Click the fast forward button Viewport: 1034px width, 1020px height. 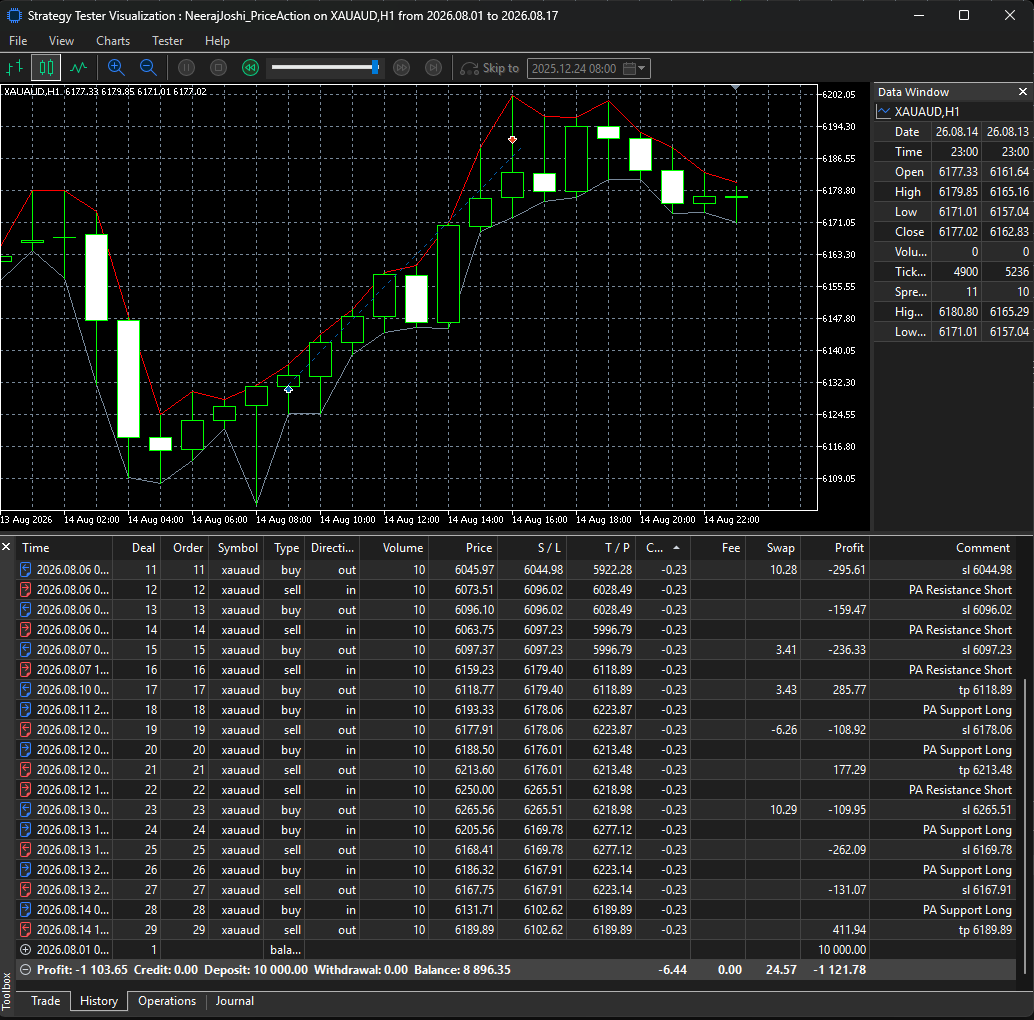[x=401, y=67]
